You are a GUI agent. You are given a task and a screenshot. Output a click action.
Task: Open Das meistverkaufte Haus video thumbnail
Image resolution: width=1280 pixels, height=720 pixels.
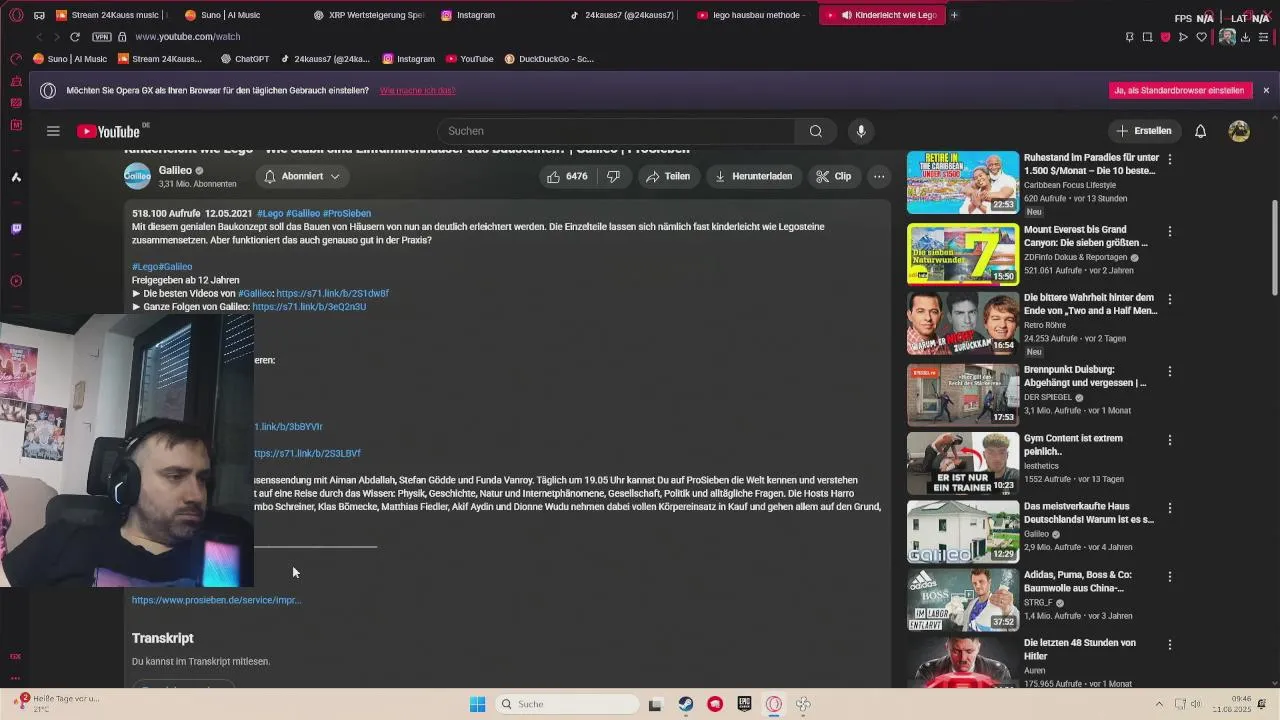[x=963, y=532]
